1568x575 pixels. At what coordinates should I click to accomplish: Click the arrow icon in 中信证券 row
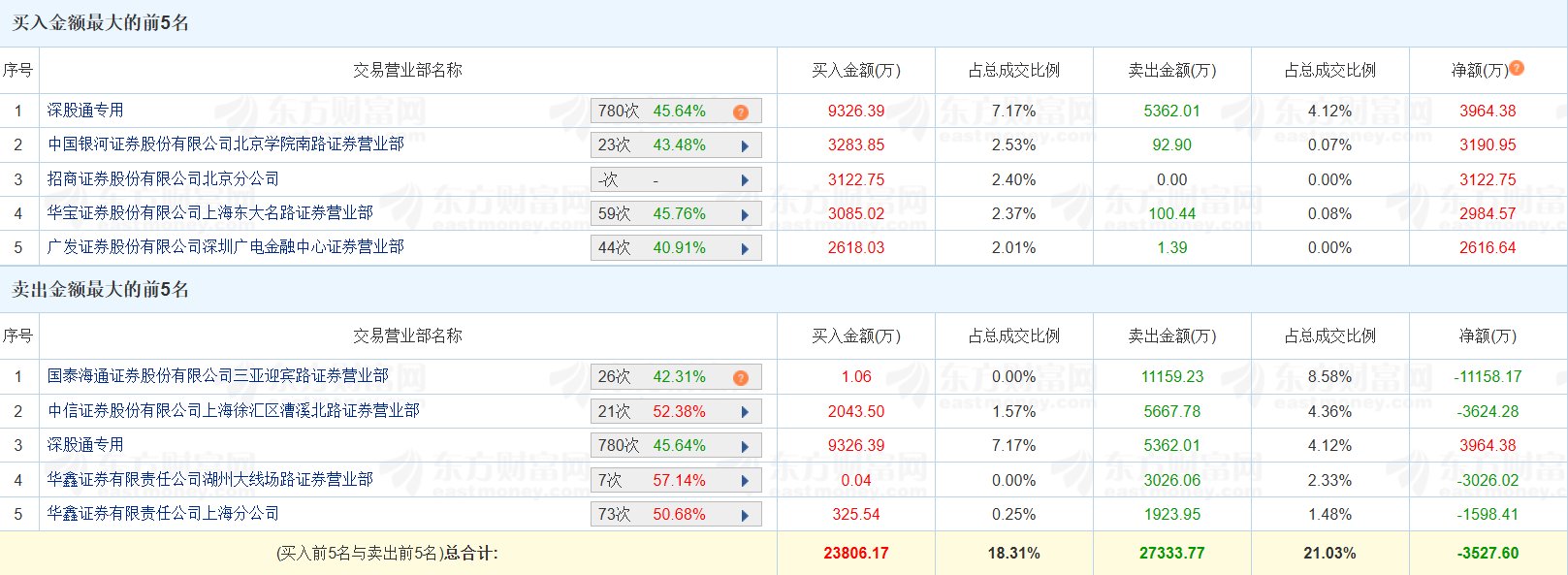click(x=745, y=412)
